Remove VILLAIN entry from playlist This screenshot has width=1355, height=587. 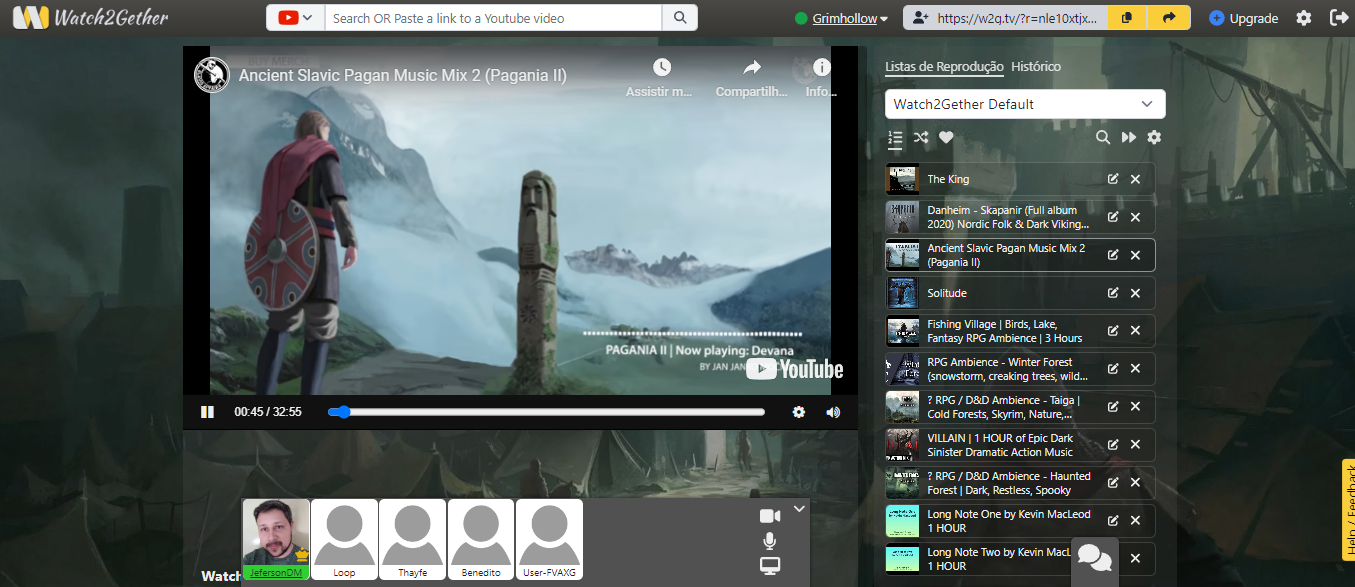pos(1135,445)
